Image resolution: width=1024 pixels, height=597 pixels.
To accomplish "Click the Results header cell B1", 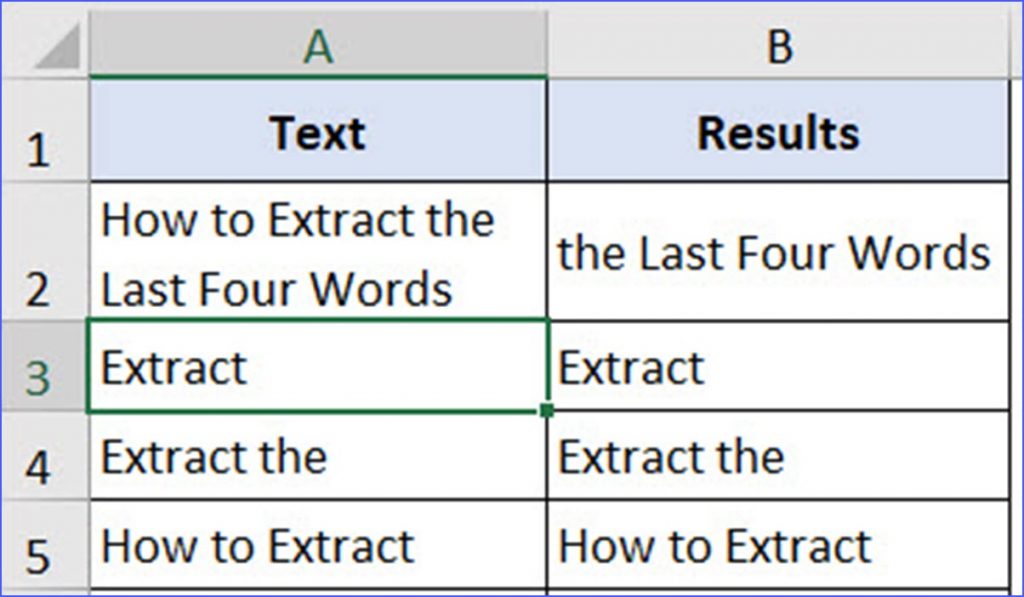I will 778,130.
